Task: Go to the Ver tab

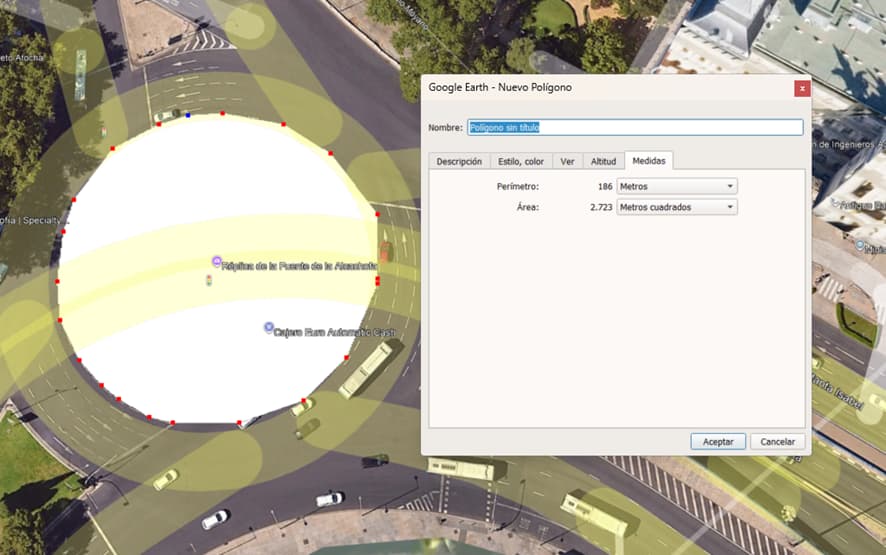Action: coord(567,161)
